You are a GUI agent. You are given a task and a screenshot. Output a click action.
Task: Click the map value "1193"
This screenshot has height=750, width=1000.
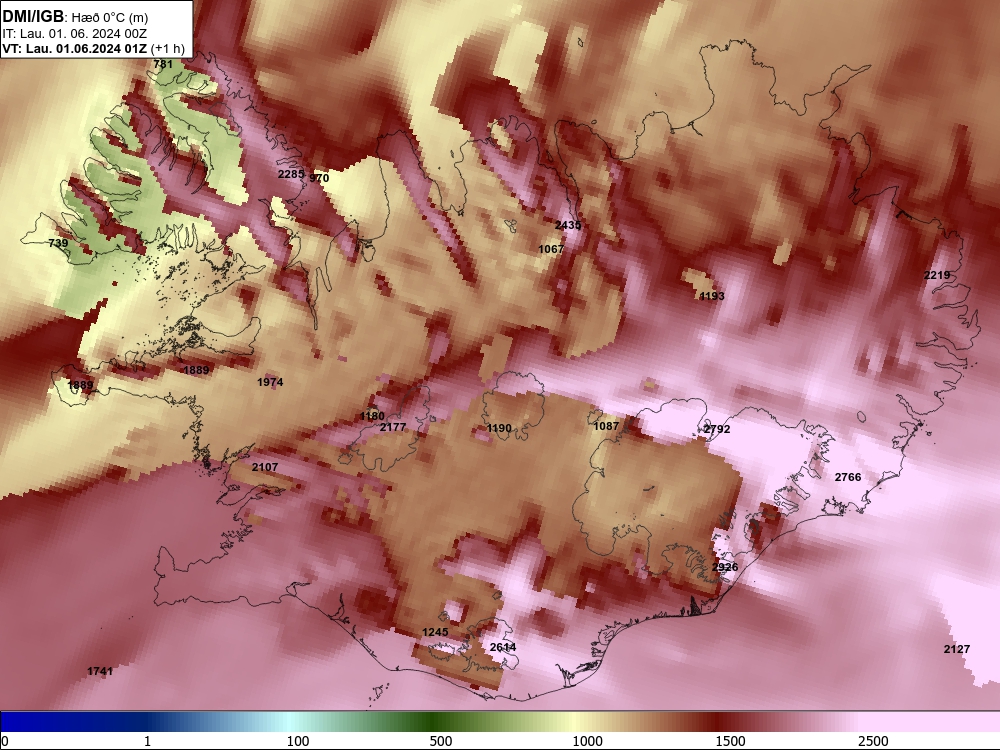pos(712,296)
